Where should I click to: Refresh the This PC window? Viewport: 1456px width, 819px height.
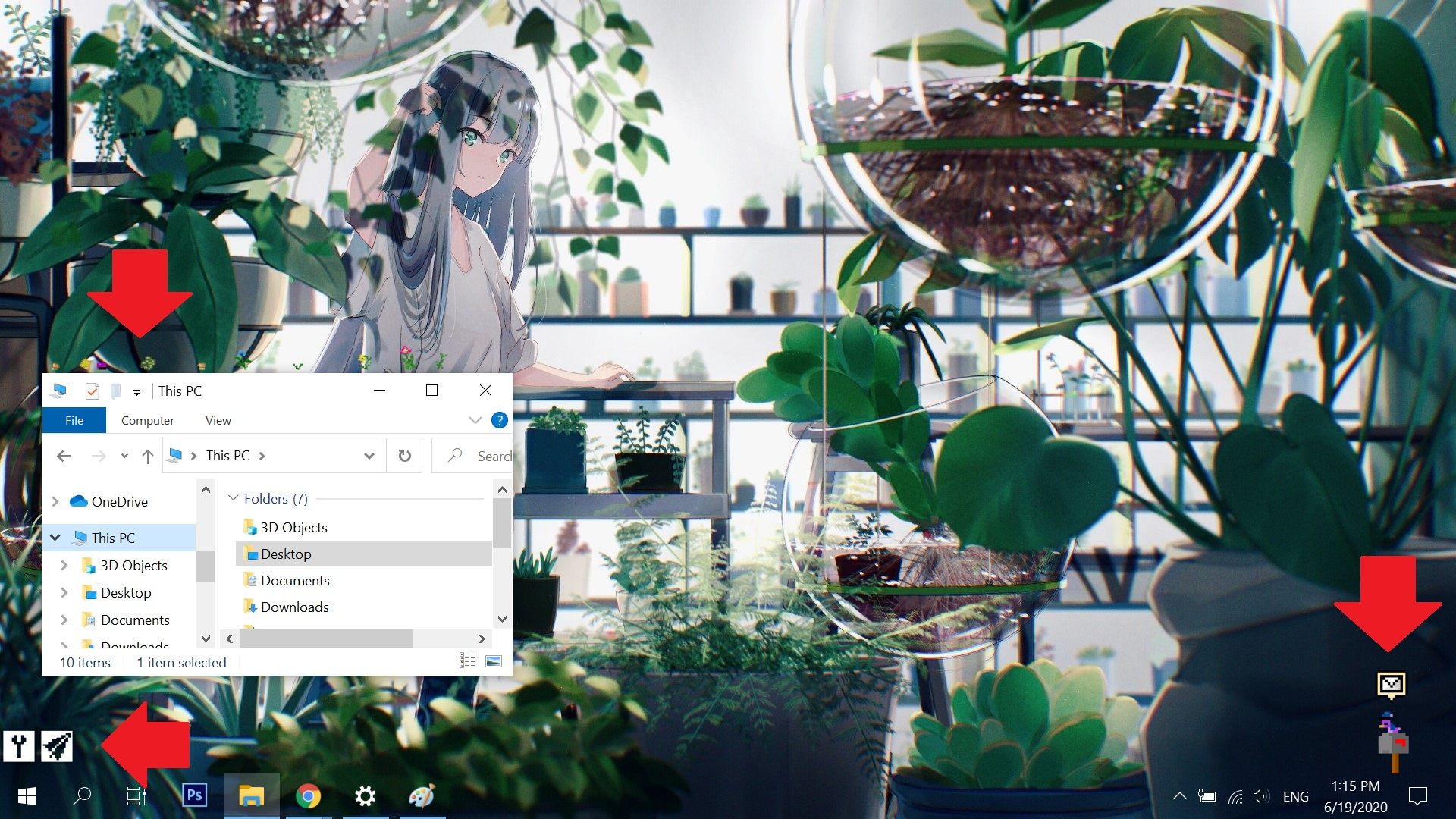pyautogui.click(x=404, y=455)
